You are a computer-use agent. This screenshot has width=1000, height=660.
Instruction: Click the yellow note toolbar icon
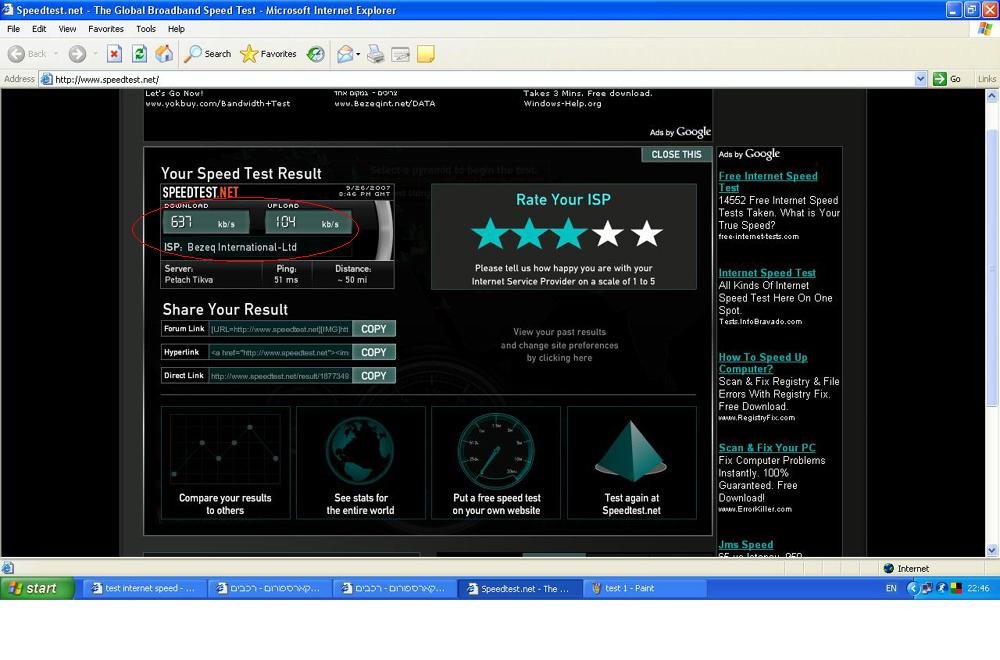tap(425, 54)
